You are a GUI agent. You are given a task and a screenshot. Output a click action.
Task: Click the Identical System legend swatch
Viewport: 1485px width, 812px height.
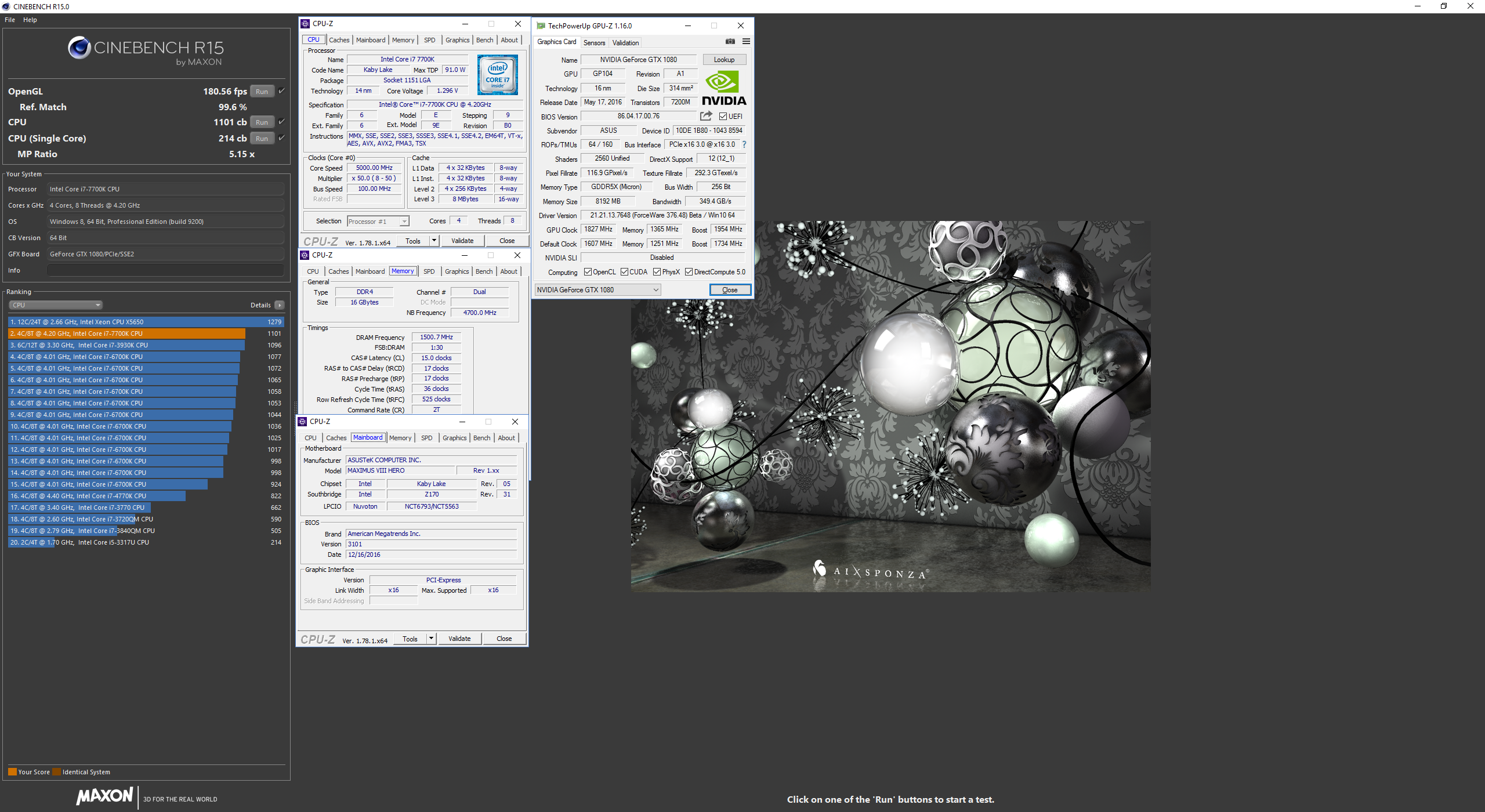click(x=56, y=772)
